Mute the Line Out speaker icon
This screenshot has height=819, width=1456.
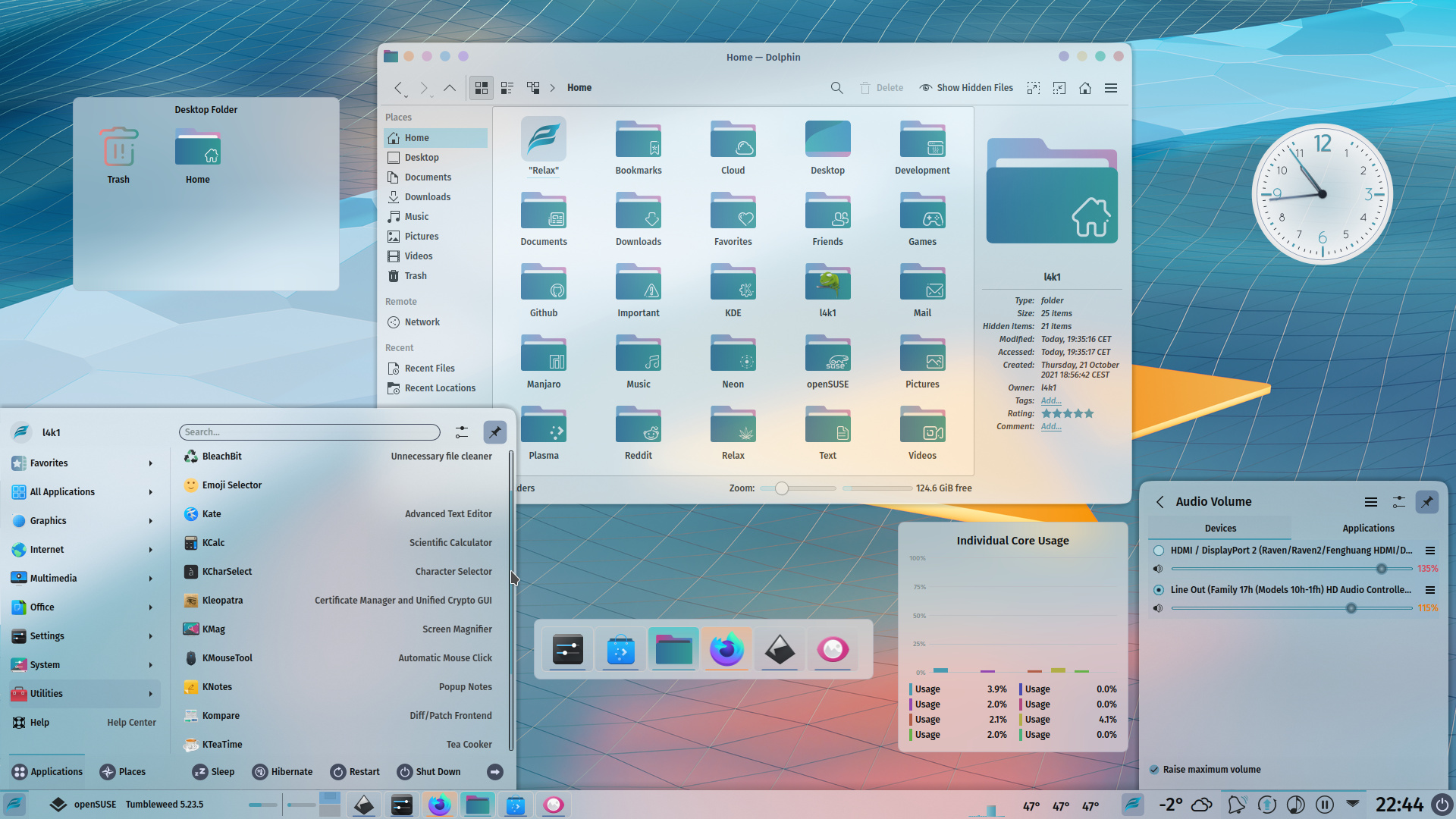tap(1158, 608)
